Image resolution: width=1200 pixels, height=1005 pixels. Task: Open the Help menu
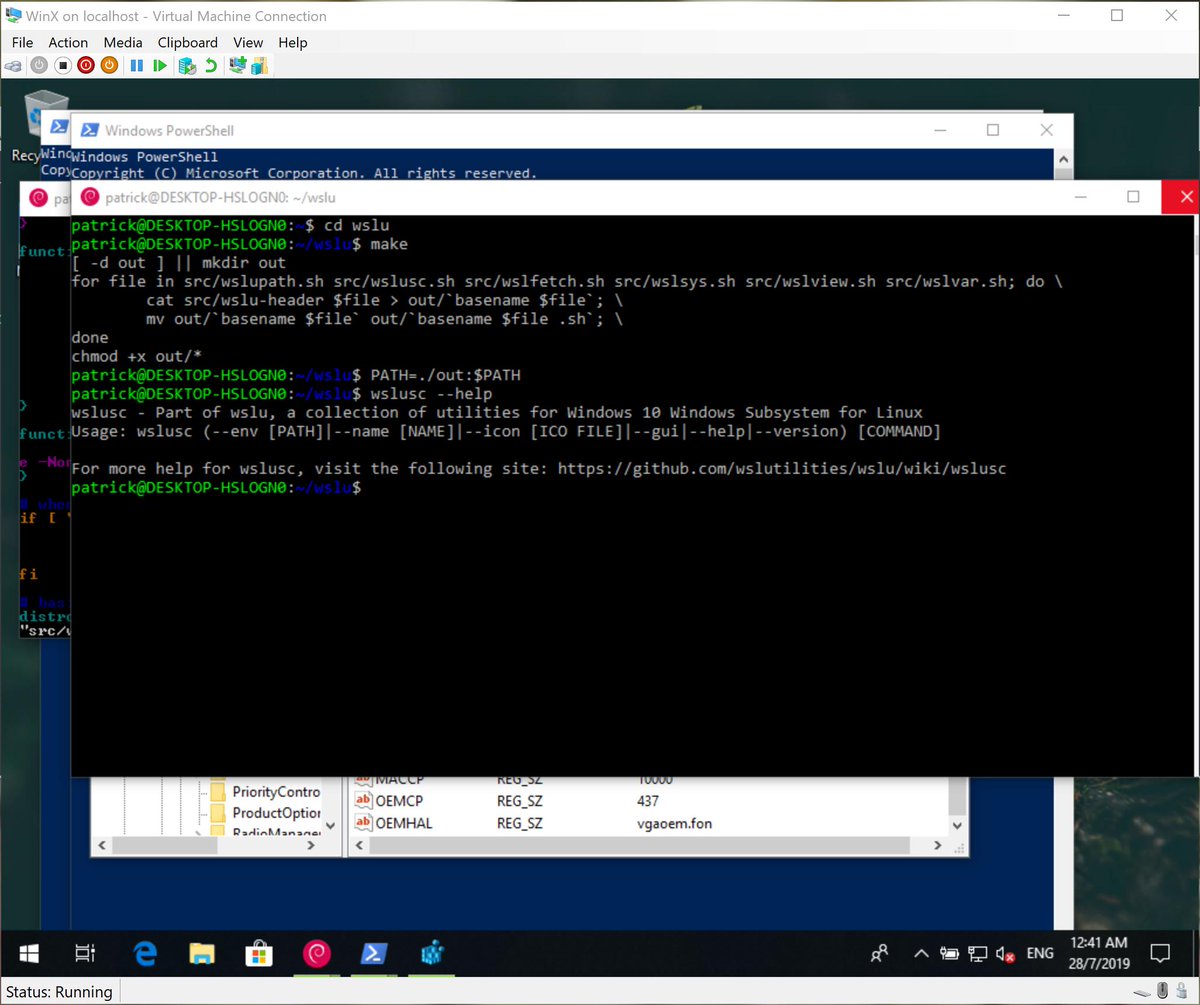pos(293,42)
